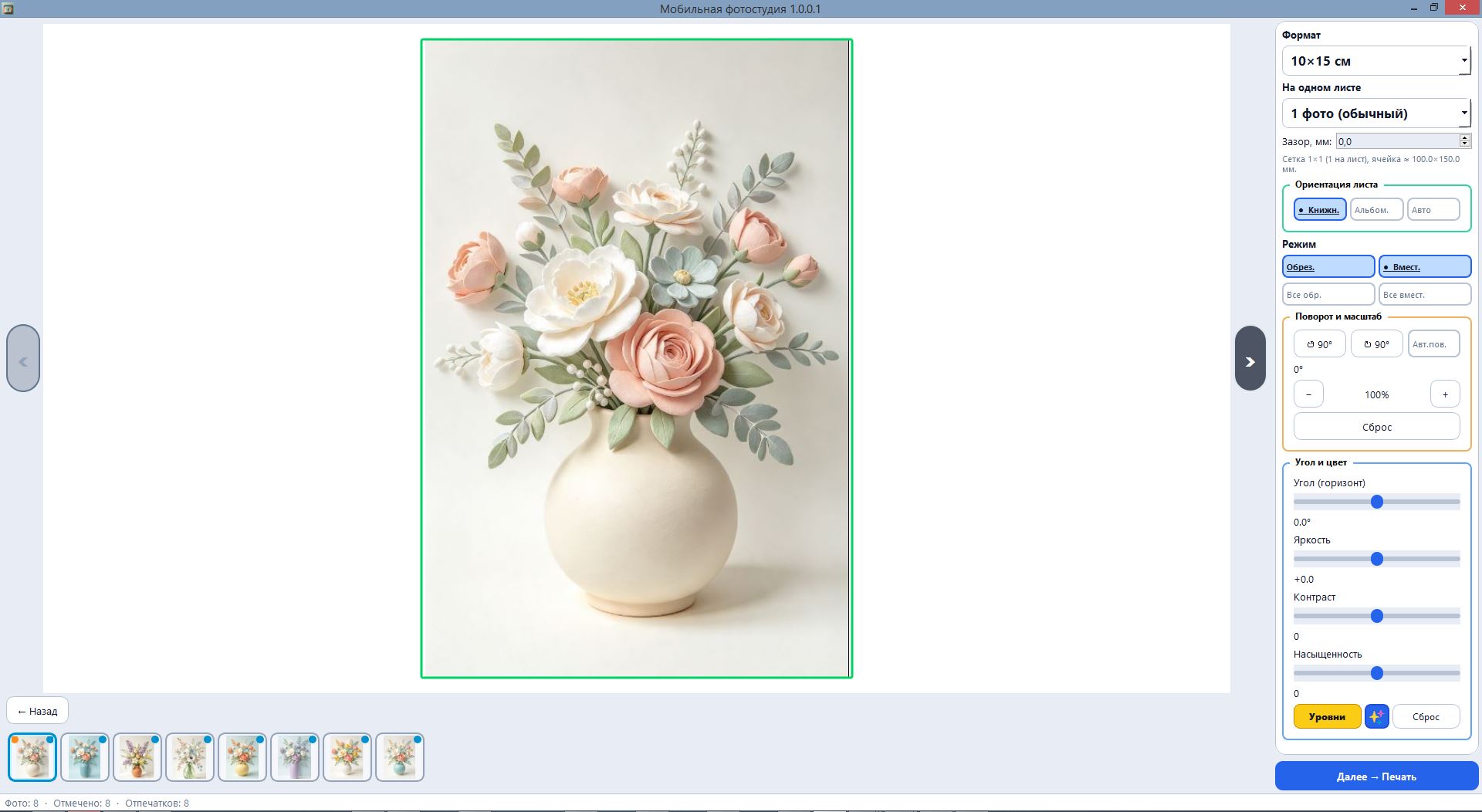The height and width of the screenshot is (812, 1482).
Task: Click the Яркость slider handle
Action: 1376,559
